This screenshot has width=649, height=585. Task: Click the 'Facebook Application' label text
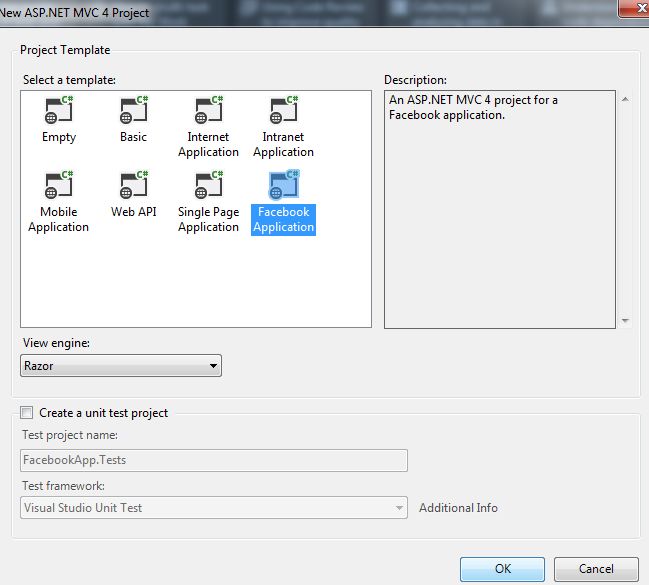coord(284,220)
